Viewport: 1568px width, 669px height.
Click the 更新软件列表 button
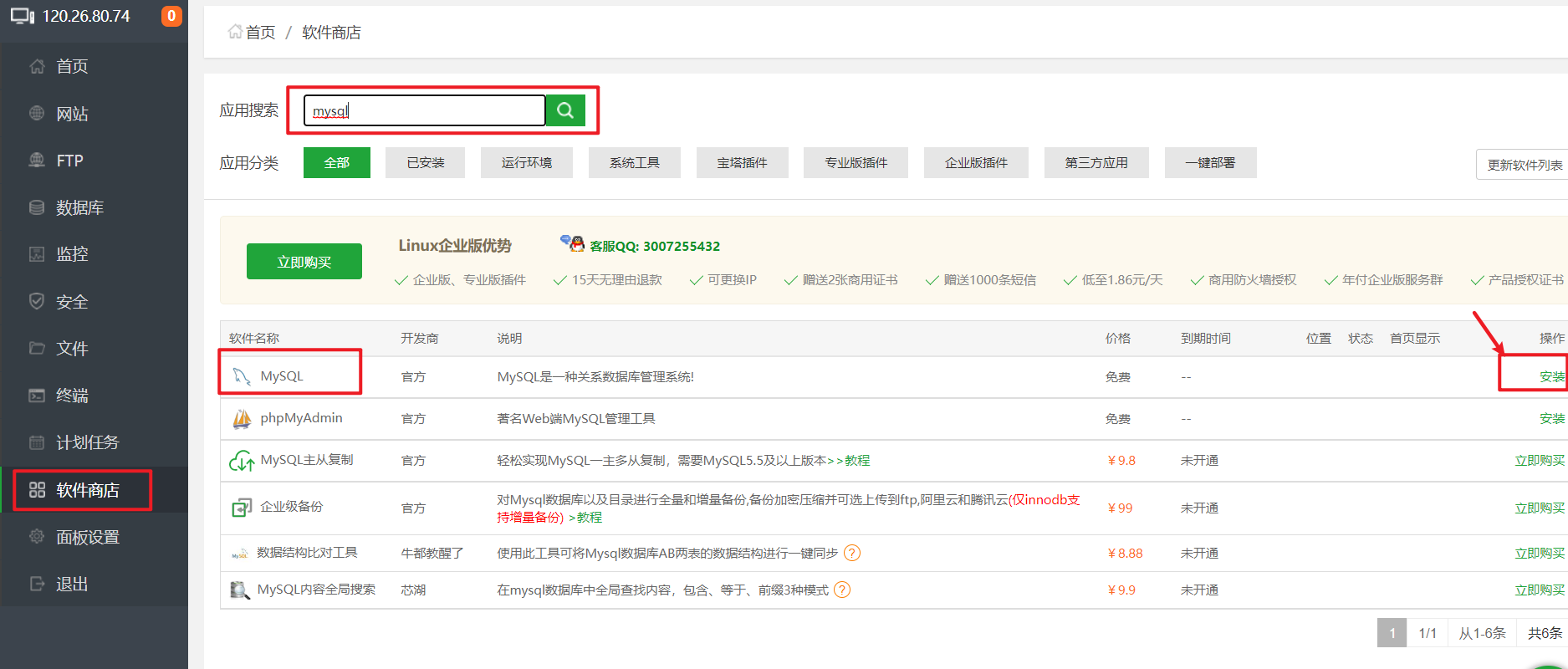tap(1524, 165)
